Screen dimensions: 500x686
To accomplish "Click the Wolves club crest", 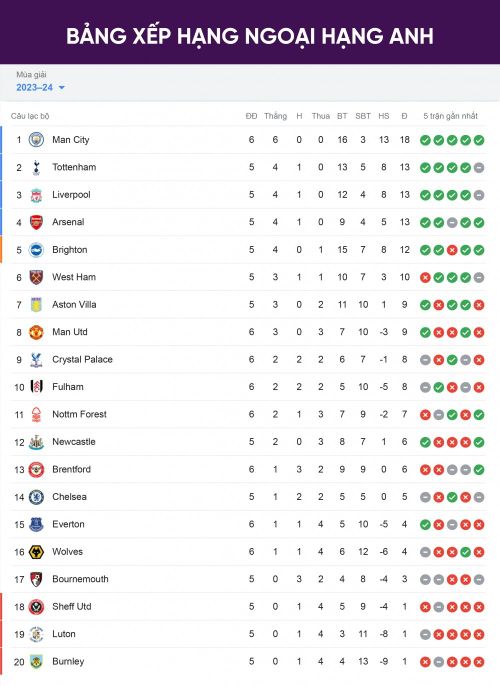I will (36, 552).
